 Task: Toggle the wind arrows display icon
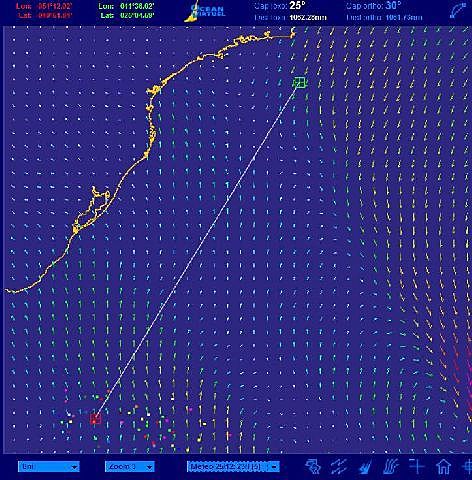pyautogui.click(x=339, y=466)
